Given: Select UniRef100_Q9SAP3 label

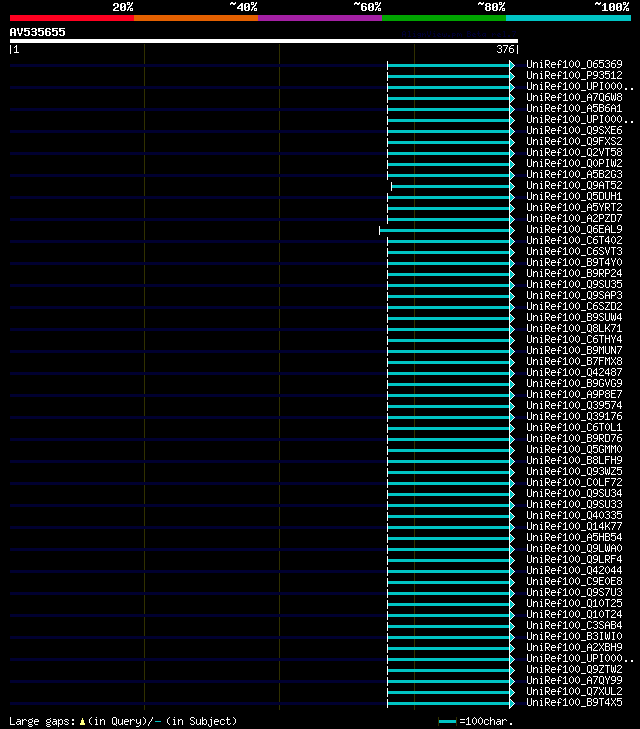Looking at the screenshot, I should tap(574, 295).
